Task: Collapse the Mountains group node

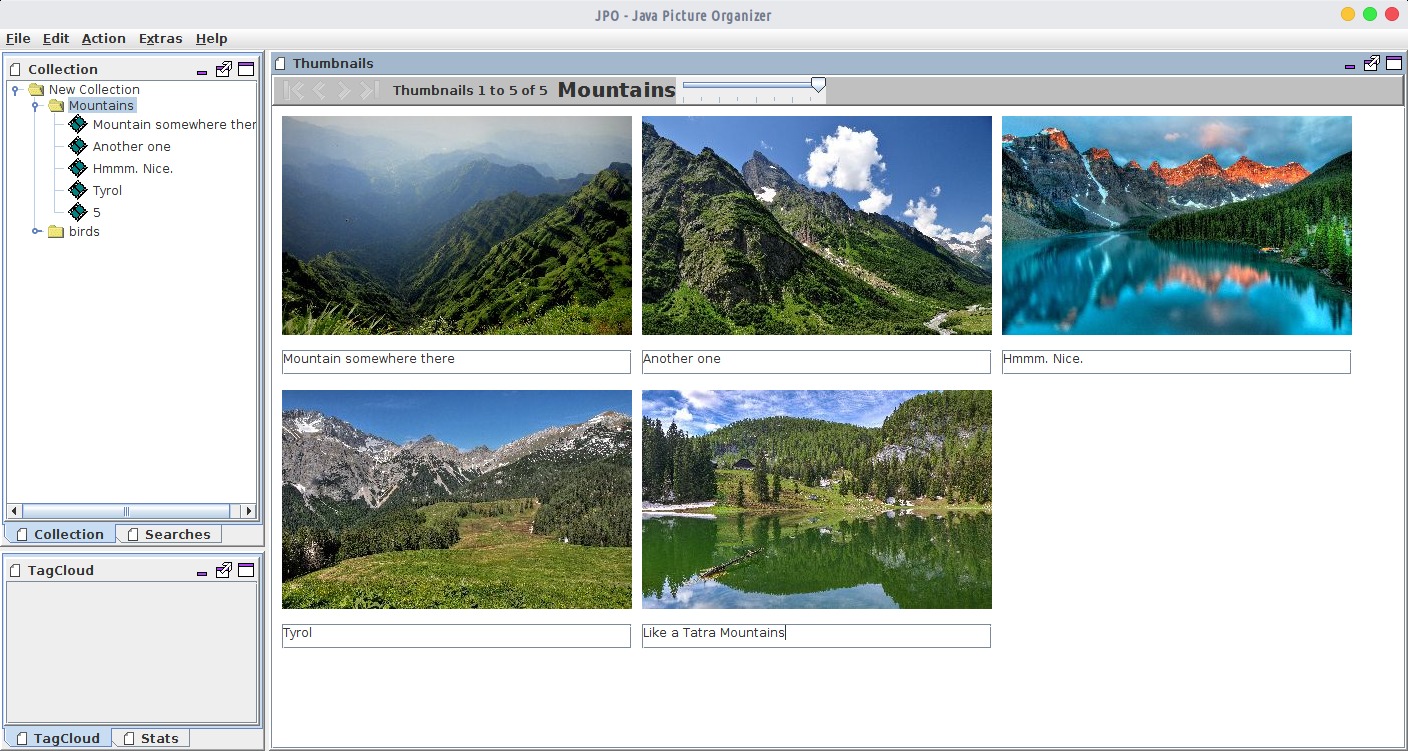Action: [x=35, y=106]
